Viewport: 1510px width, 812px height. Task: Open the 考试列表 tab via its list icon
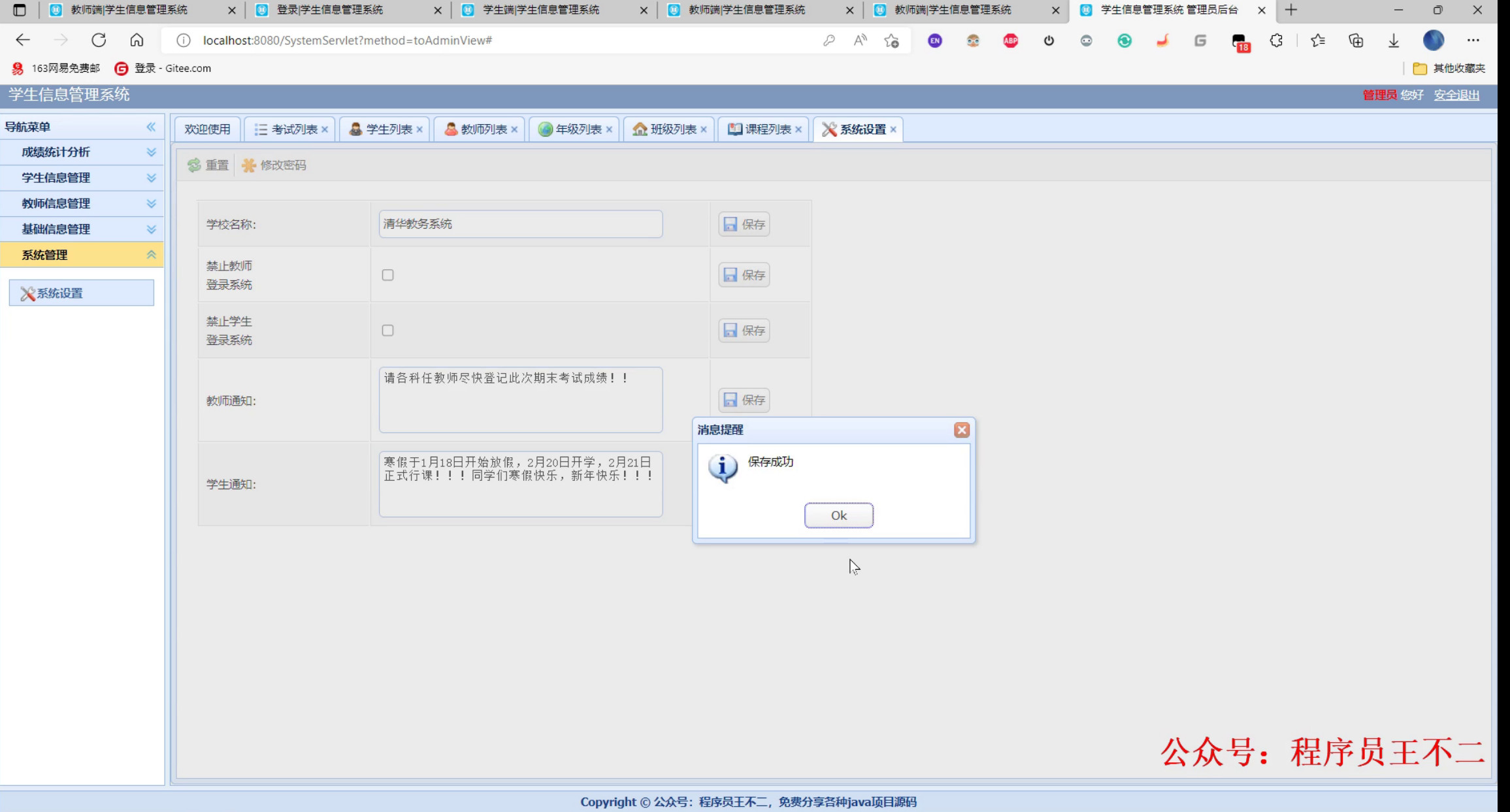pyautogui.click(x=259, y=129)
